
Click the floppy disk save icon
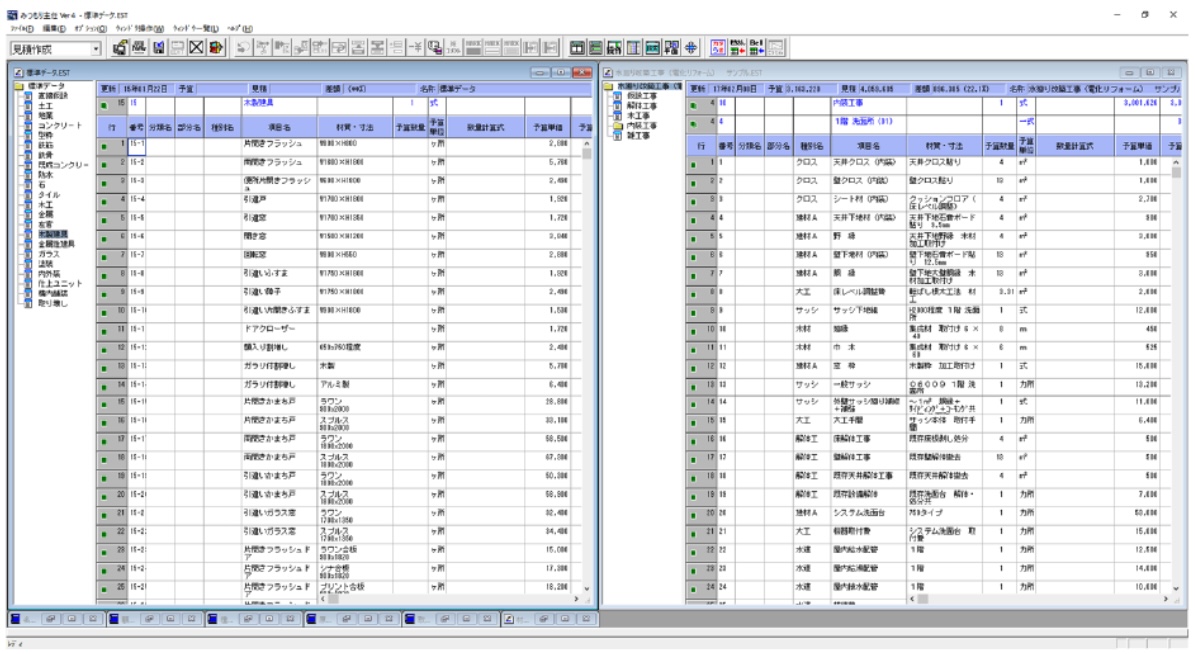point(159,48)
